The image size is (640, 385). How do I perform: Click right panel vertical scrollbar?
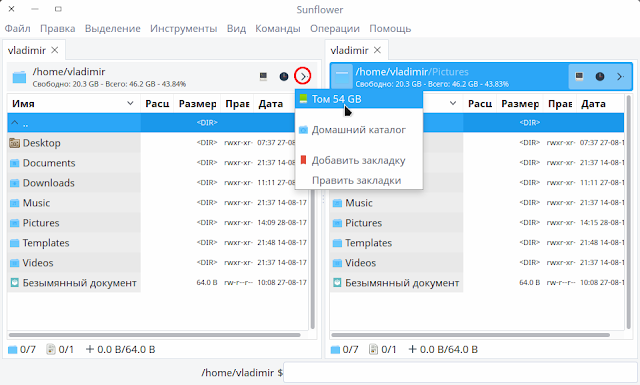click(629, 212)
